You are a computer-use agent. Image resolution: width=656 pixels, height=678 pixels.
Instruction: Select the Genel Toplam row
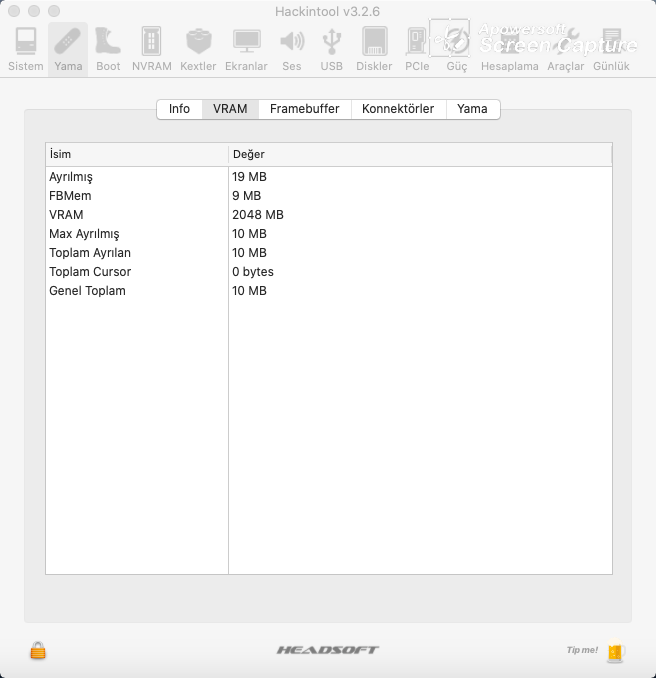(x=329, y=291)
